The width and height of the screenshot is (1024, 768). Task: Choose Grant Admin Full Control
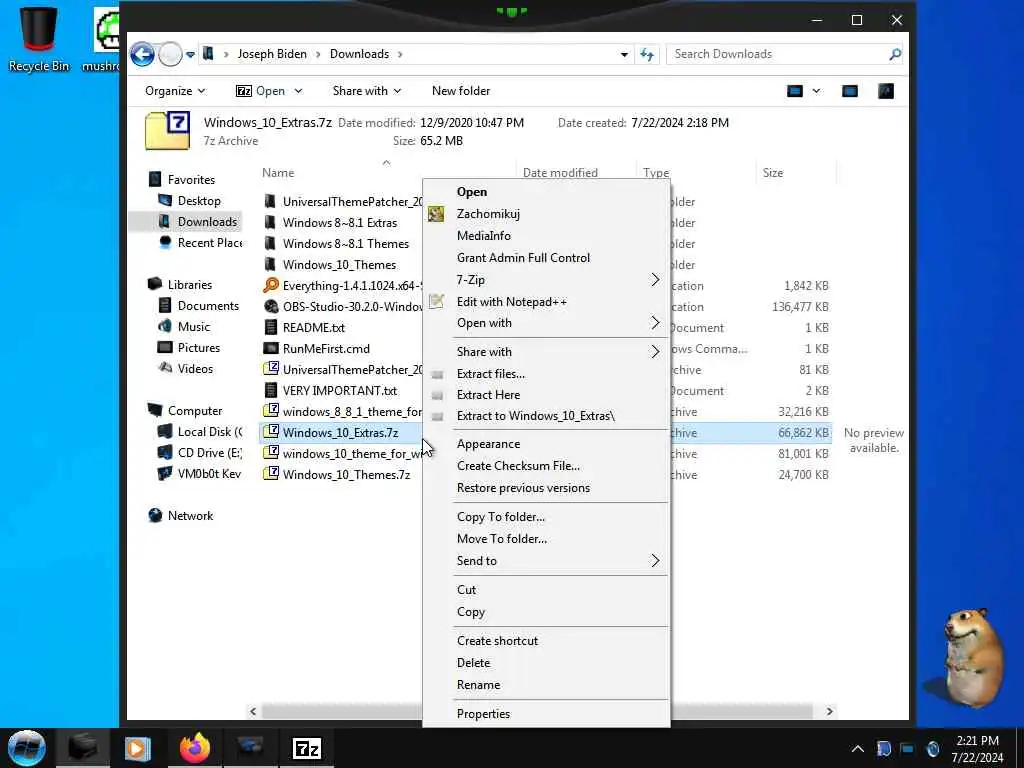(547, 257)
